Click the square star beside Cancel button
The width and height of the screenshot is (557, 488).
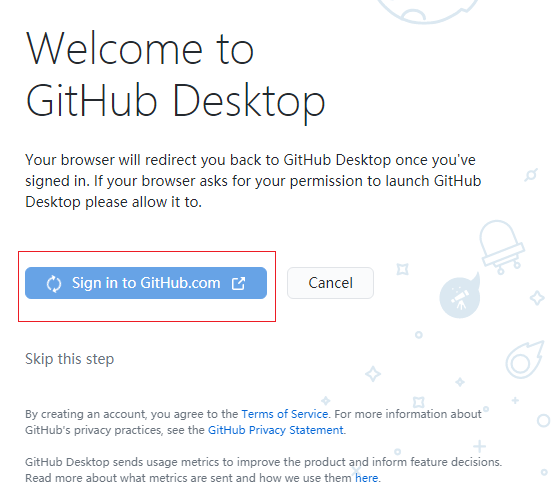tap(402, 269)
